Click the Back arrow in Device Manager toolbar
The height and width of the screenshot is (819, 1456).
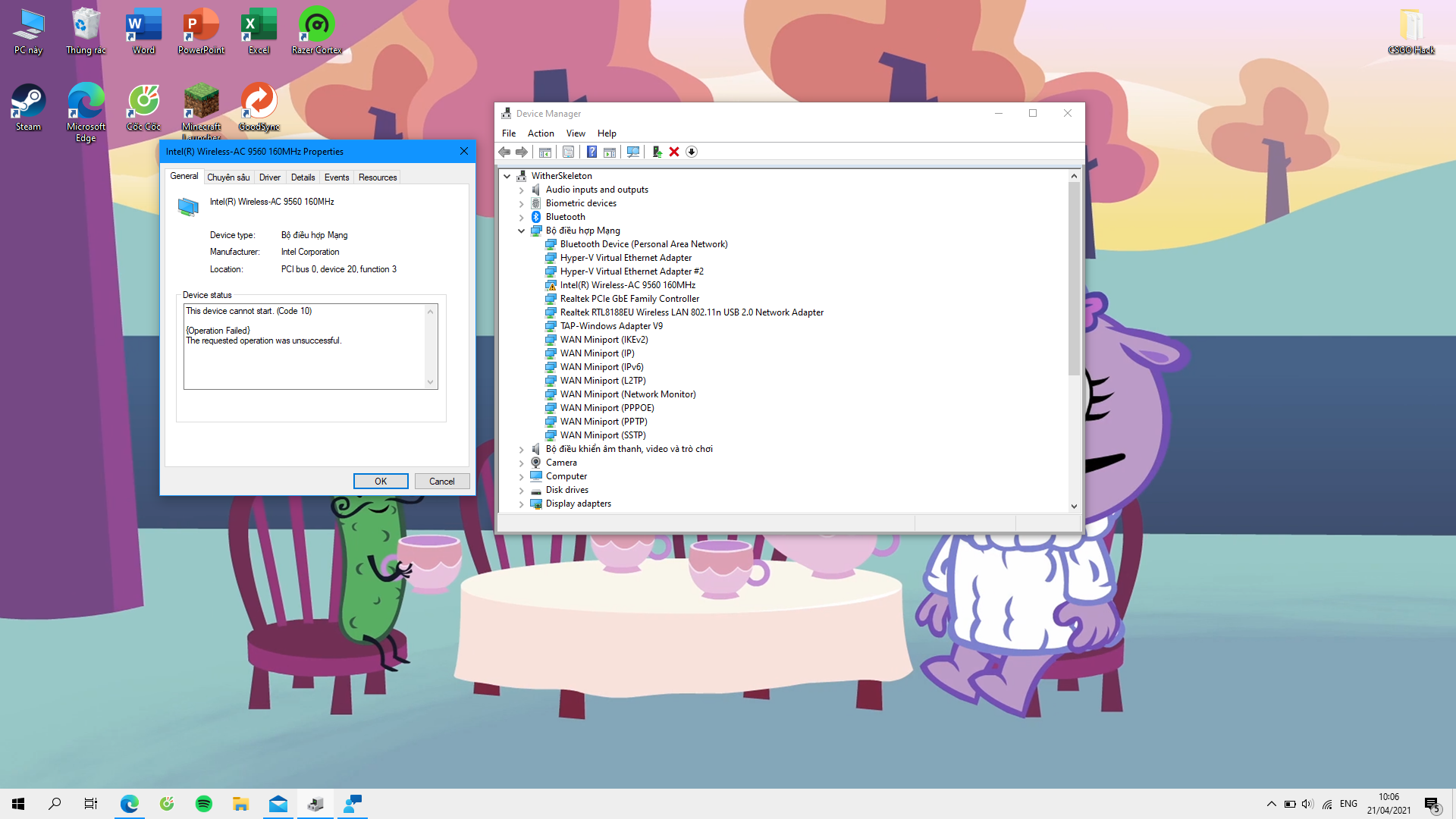coord(504,152)
